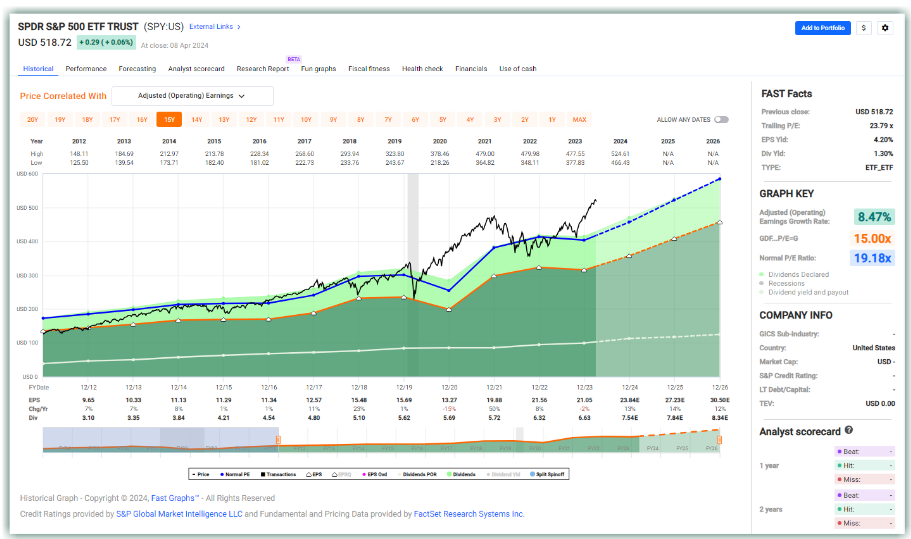Select the 10Y time range button

click(306, 120)
